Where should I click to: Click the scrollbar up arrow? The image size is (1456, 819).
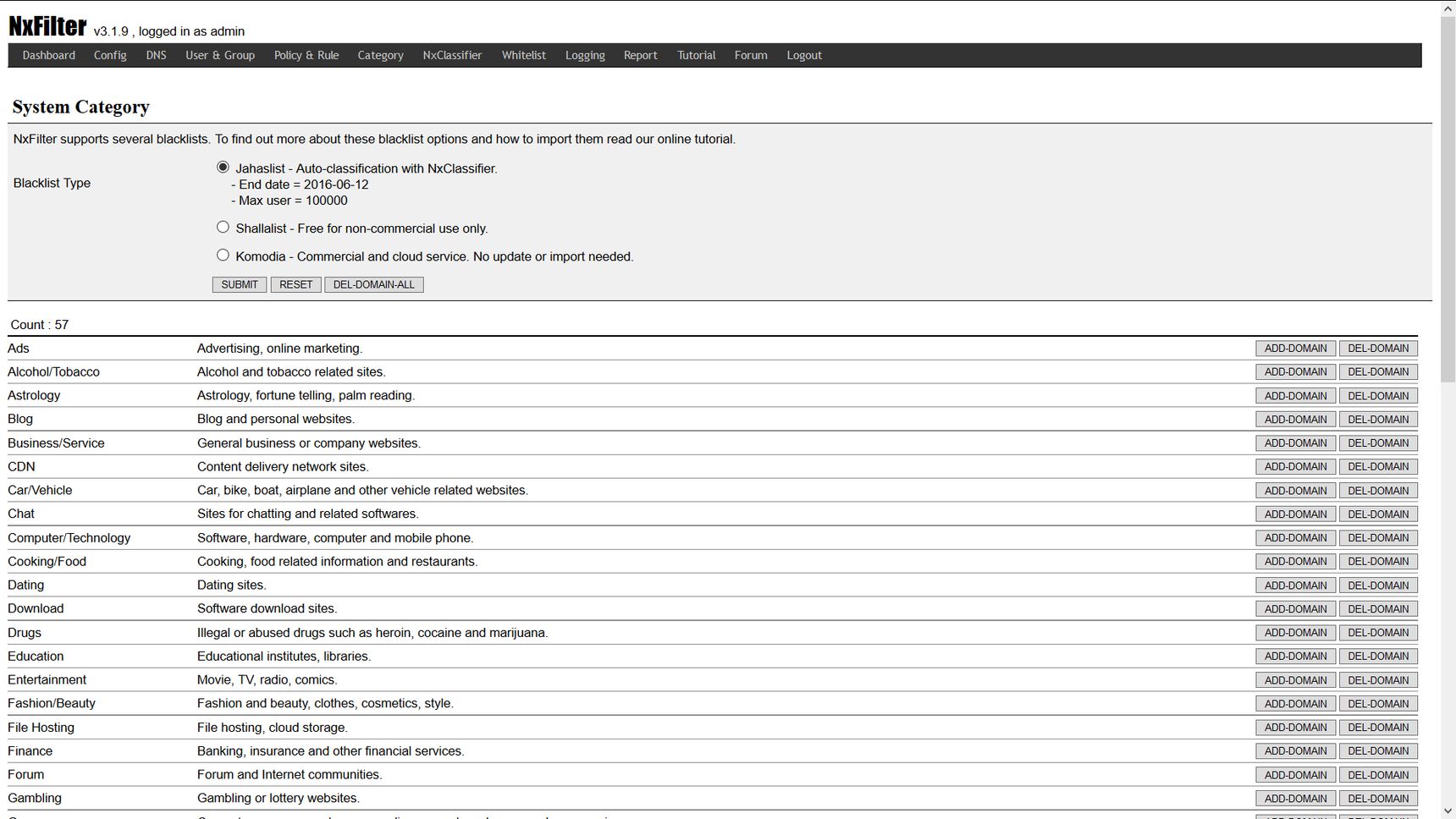[x=1448, y=8]
